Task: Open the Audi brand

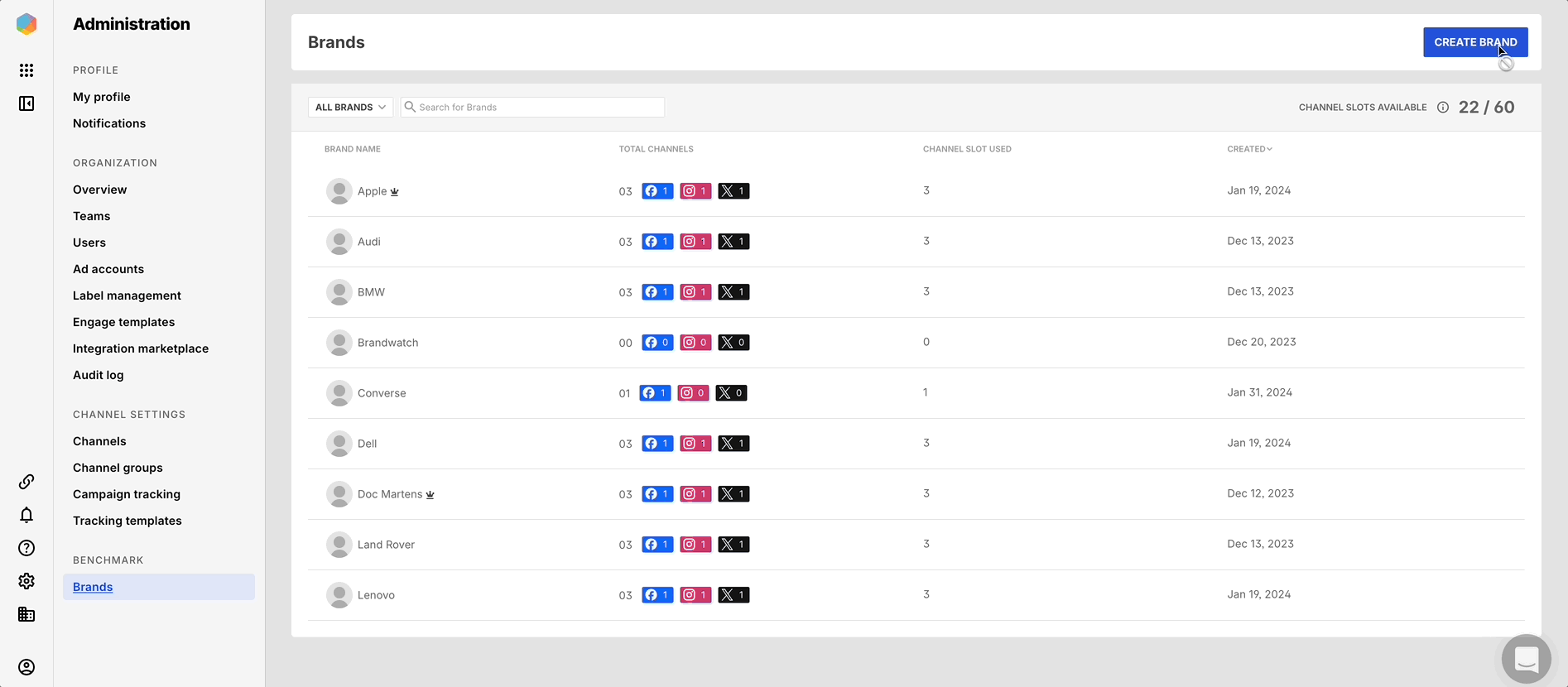Action: (x=369, y=242)
